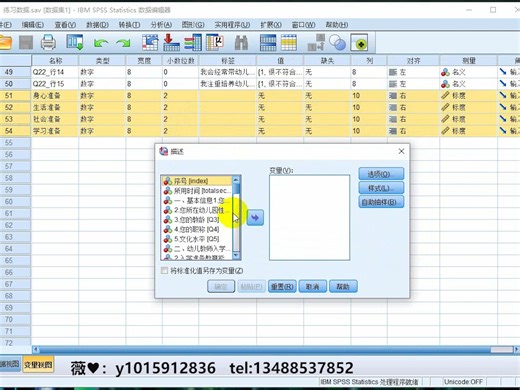Click the green Undo arrow
The width and height of the screenshot is (520, 390).
coord(101,43)
